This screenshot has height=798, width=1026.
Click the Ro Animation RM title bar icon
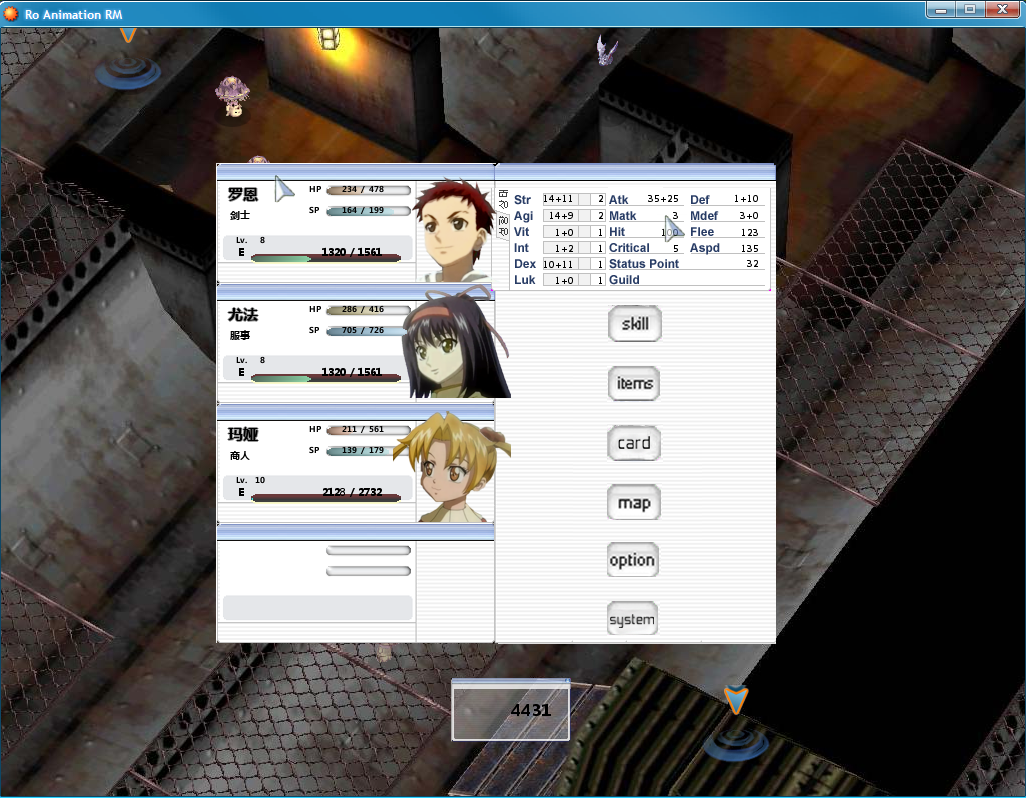11,13
